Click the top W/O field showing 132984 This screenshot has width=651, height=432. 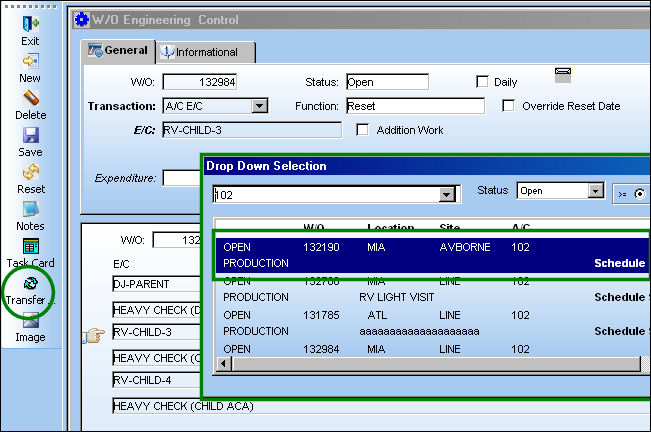[200, 82]
